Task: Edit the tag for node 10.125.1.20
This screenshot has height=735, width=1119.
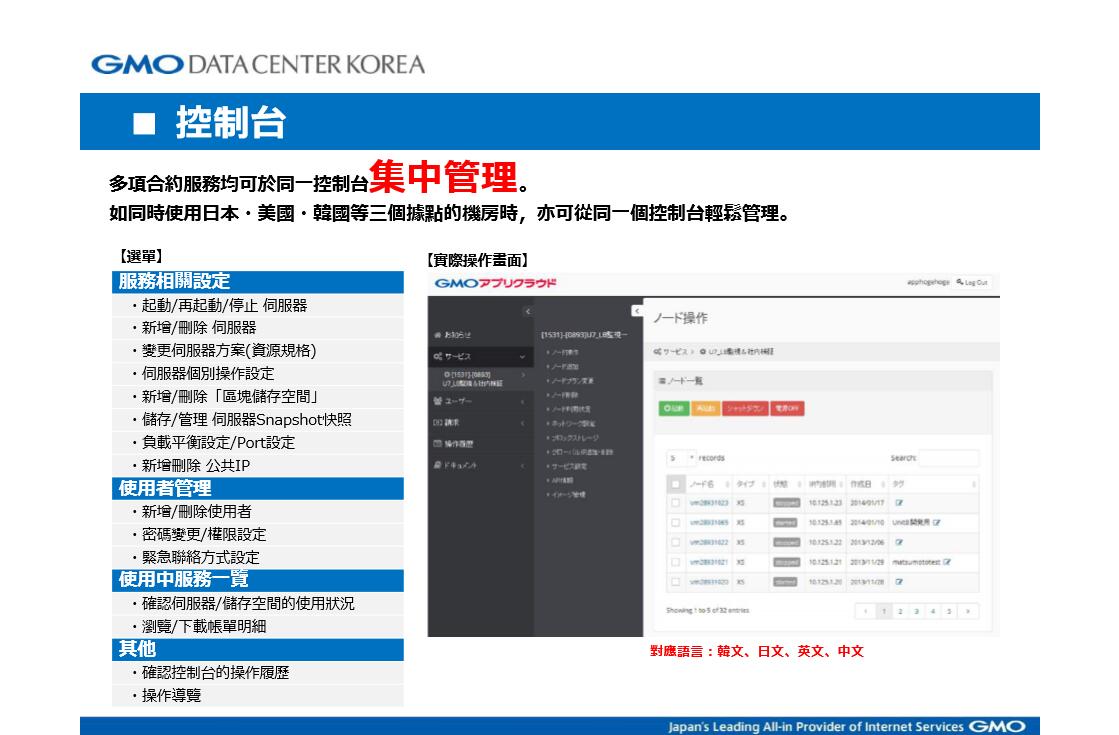Action: [x=899, y=582]
